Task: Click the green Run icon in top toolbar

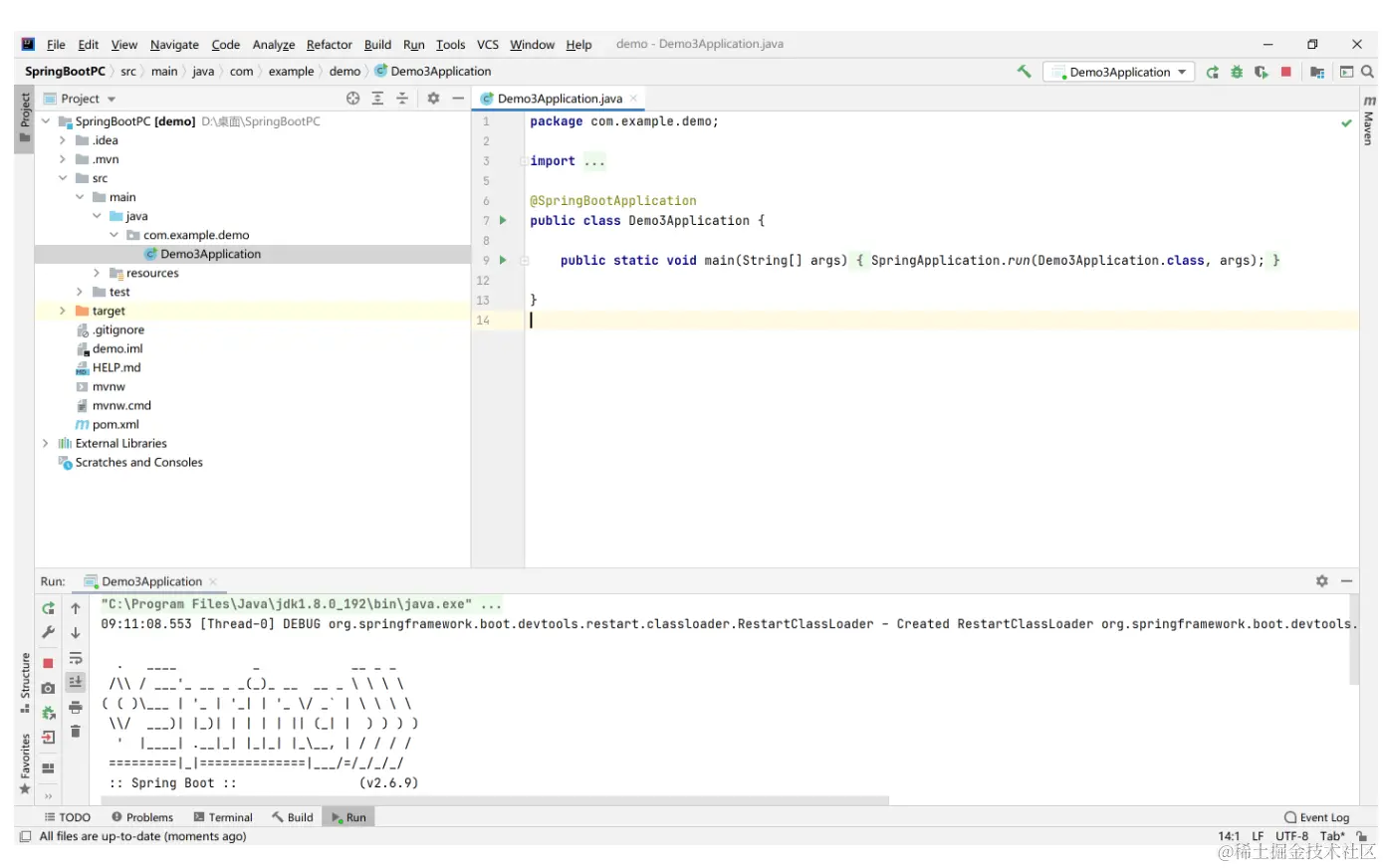Action: pyautogui.click(x=1212, y=72)
